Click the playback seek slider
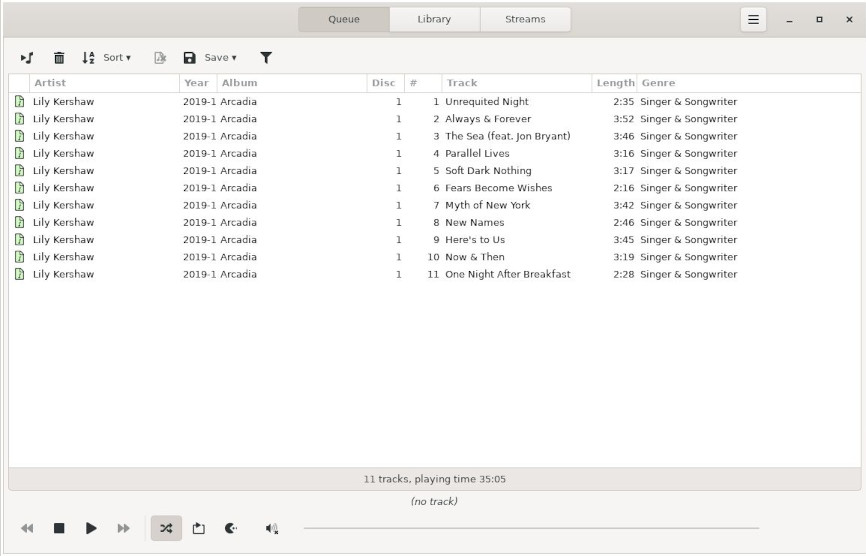The image size is (866, 556). click(530, 528)
